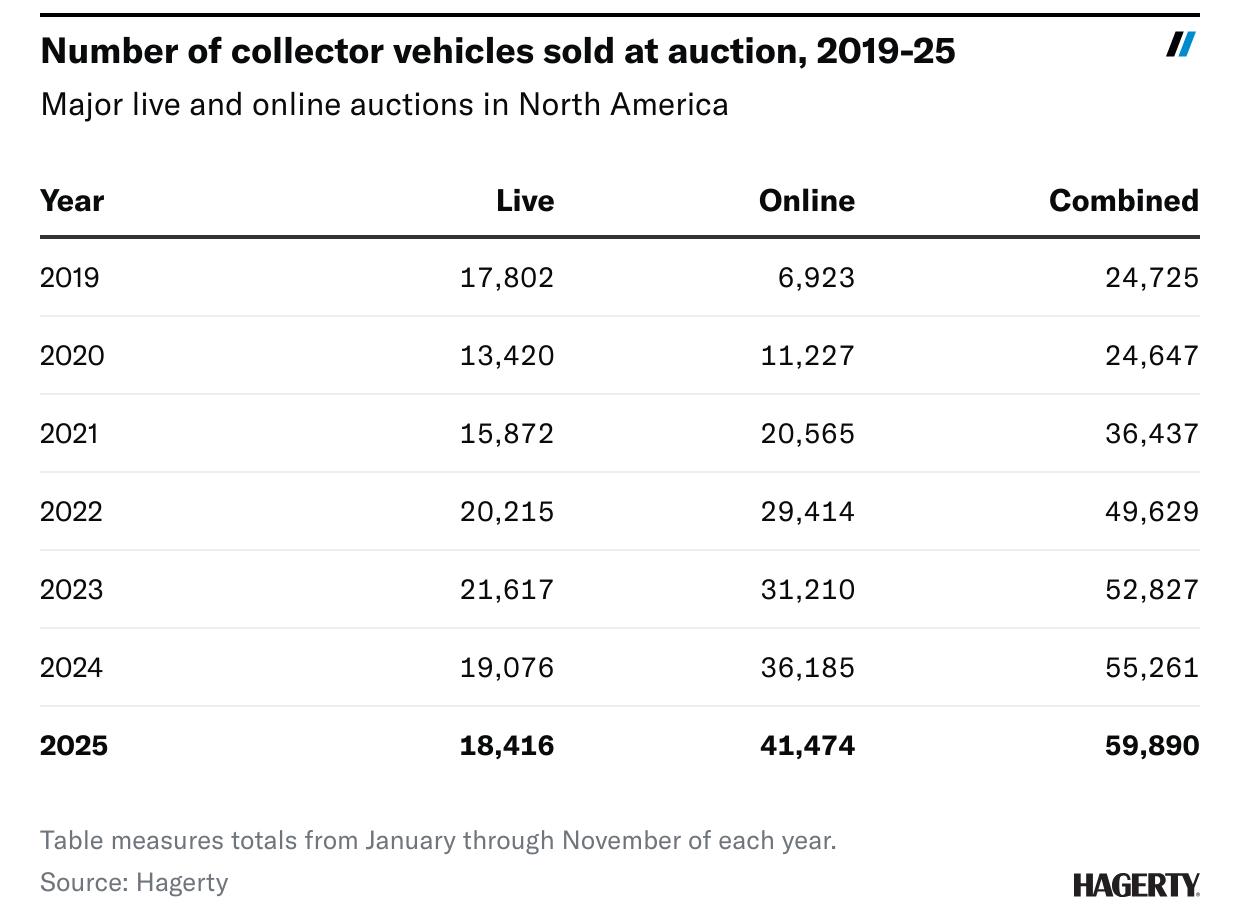
Task: Select the 2024 online value 36,185
Action: click(x=807, y=667)
